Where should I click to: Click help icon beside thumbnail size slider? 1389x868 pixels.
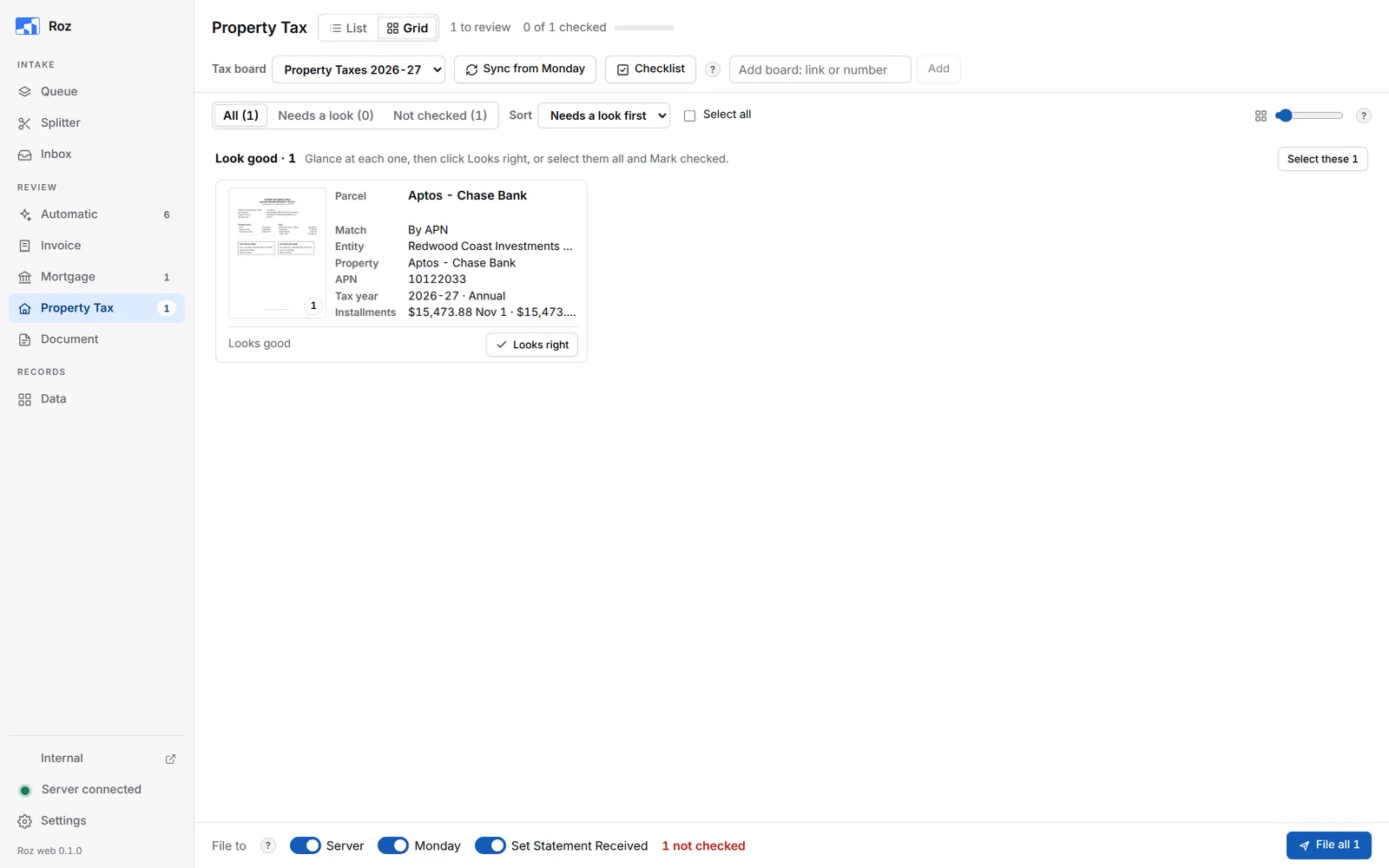pos(1364,115)
